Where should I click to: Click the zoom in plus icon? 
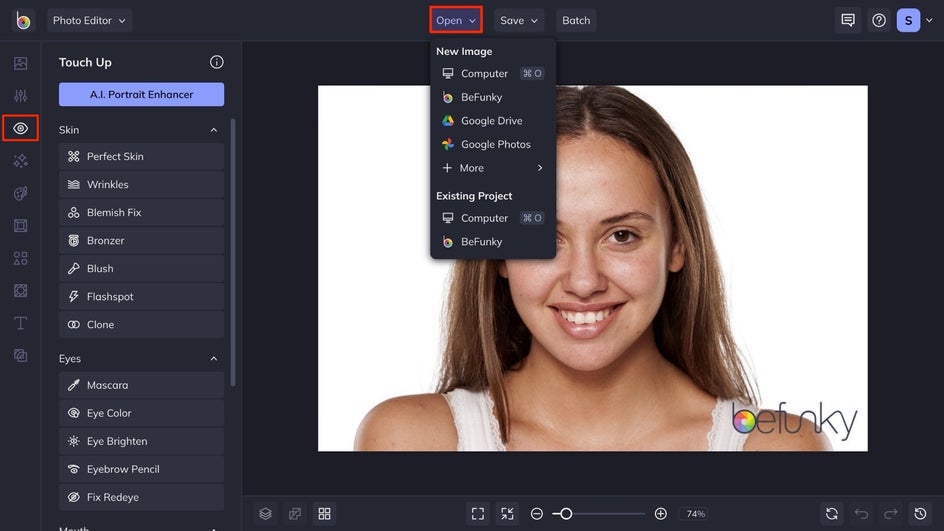660,513
